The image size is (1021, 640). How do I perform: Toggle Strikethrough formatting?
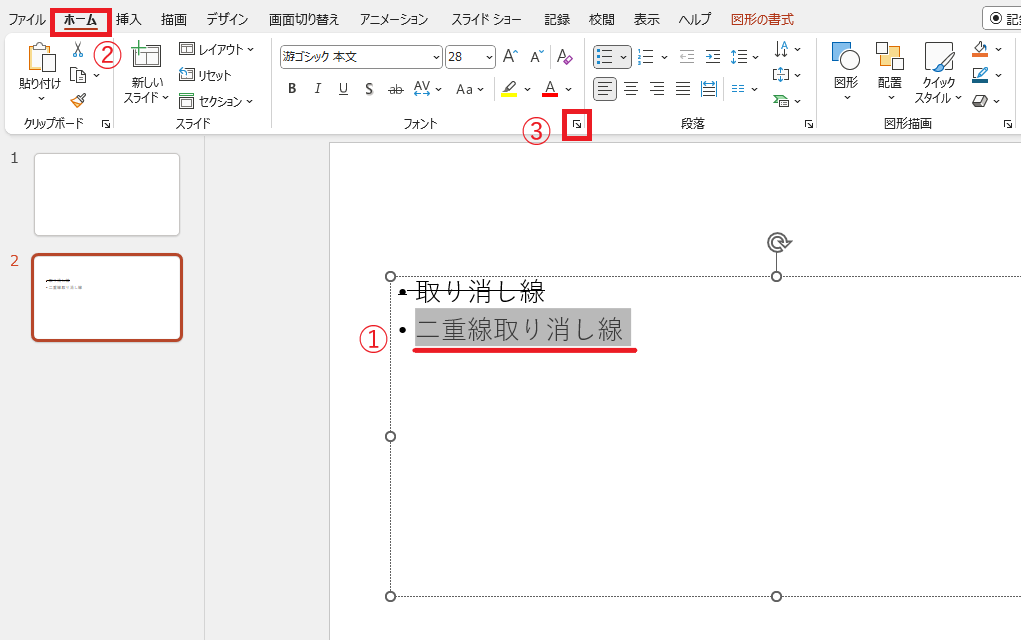(x=395, y=89)
